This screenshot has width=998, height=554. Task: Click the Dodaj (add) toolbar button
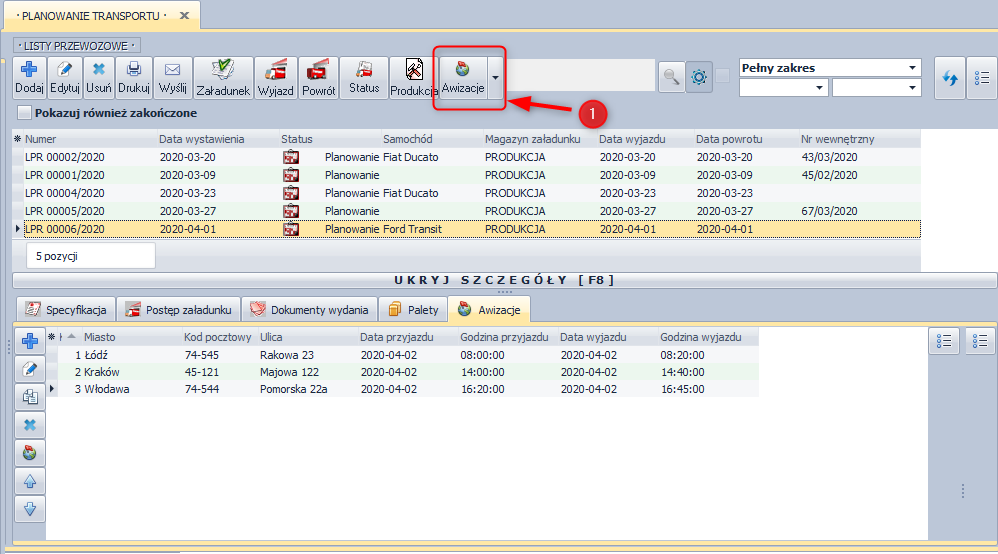click(30, 77)
